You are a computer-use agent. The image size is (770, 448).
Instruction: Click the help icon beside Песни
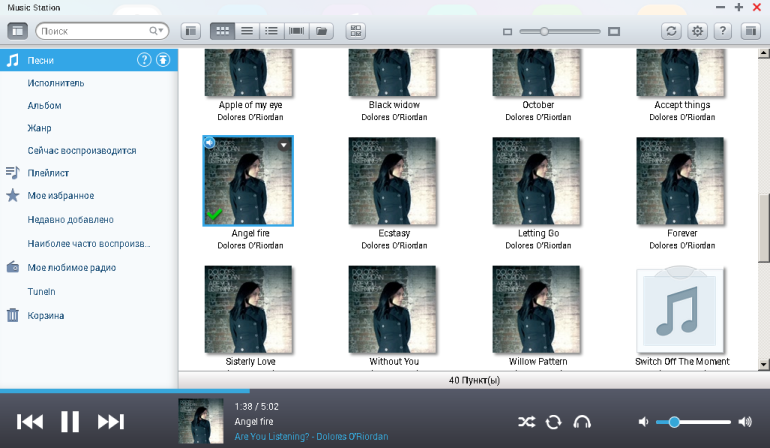tap(144, 60)
